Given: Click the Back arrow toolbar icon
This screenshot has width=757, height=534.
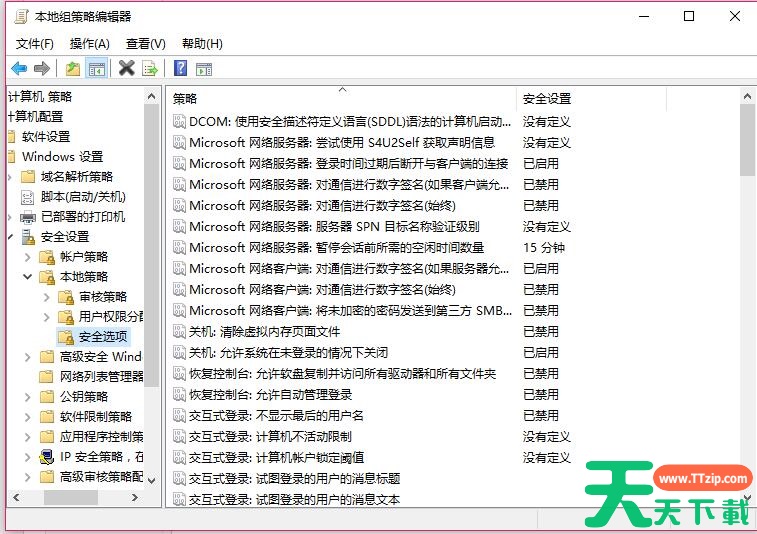Looking at the screenshot, I should tap(19, 68).
